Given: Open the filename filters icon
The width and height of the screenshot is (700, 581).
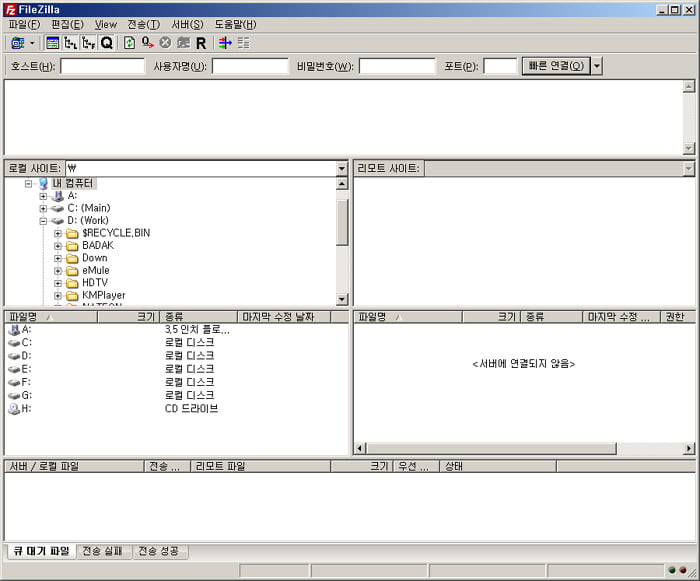Looking at the screenshot, I should [224, 43].
